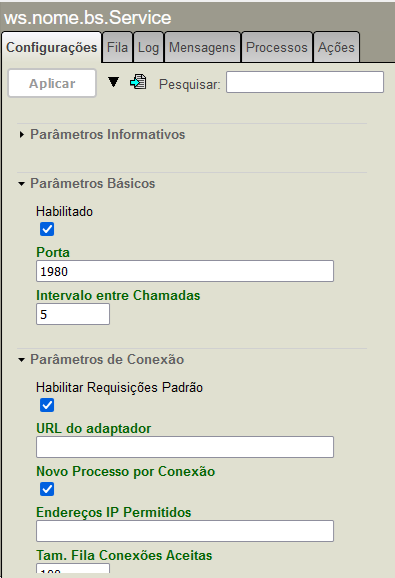Disable Novo Processo por Conexão checkbox
Viewport: 395px width, 578px height.
click(x=47, y=489)
